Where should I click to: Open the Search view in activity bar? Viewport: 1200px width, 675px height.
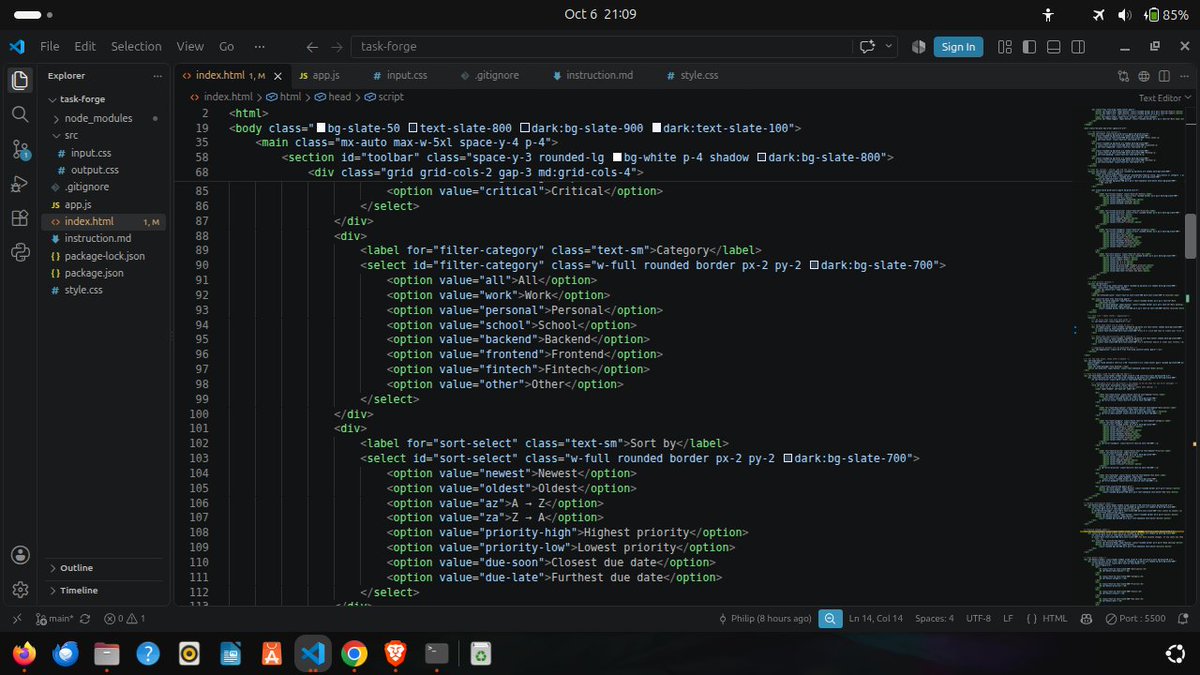(x=19, y=115)
